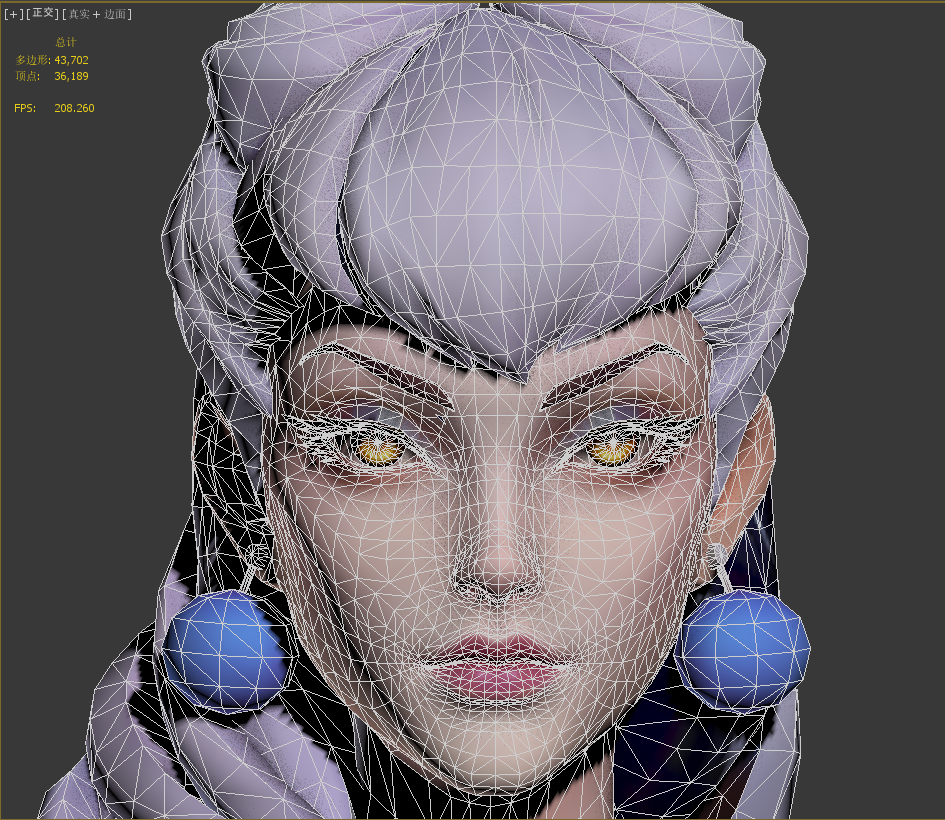945x820 pixels.
Task: Click the 总计 statistics header
Action: tap(66, 42)
